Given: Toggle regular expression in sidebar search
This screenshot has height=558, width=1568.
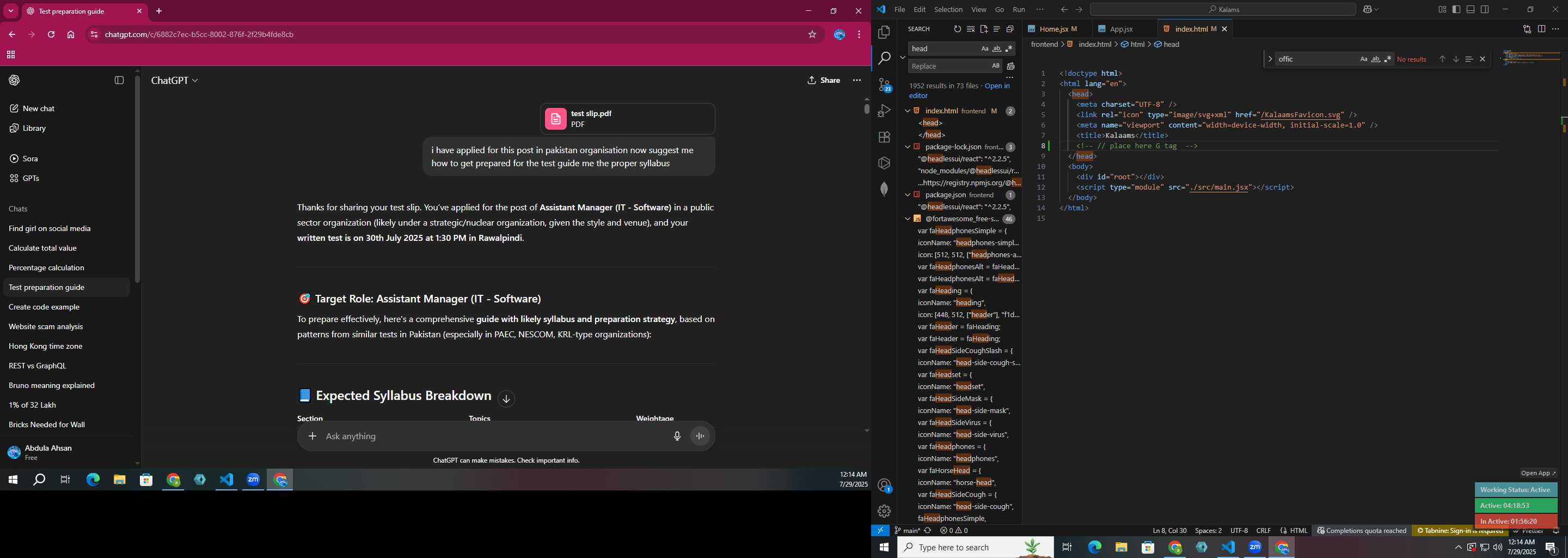Looking at the screenshot, I should [1009, 48].
